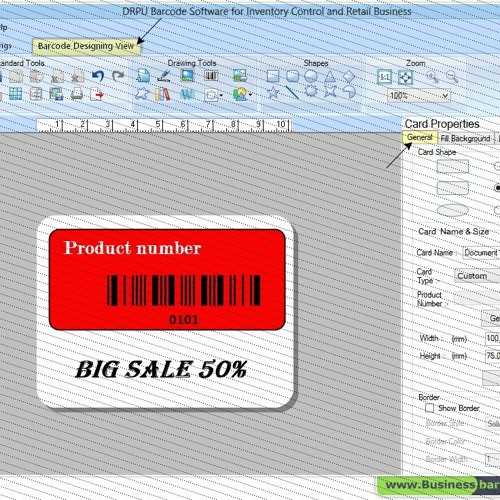Select the Image Library landscape icon
This screenshot has height=500, width=500.
pos(240,76)
